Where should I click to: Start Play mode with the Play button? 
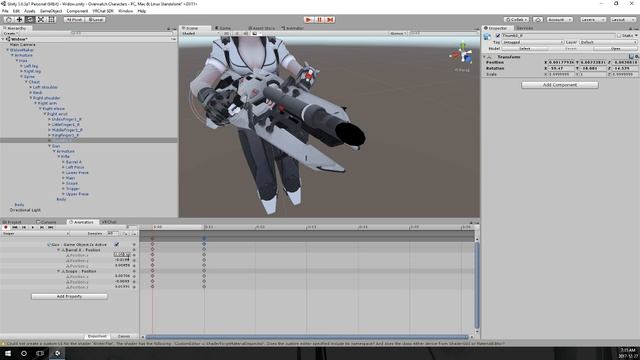pos(309,19)
